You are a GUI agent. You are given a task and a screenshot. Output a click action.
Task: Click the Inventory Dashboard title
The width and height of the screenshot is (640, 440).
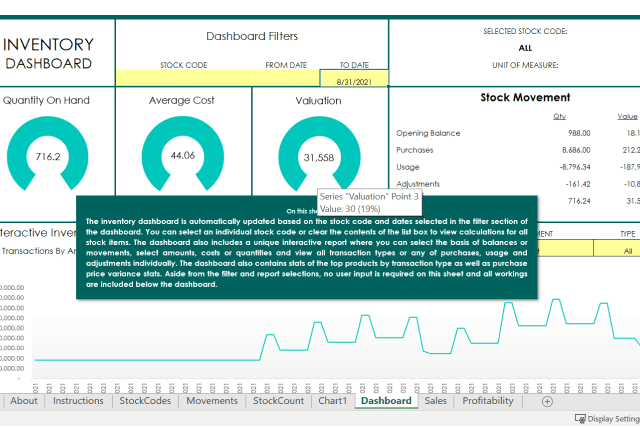click(48, 53)
